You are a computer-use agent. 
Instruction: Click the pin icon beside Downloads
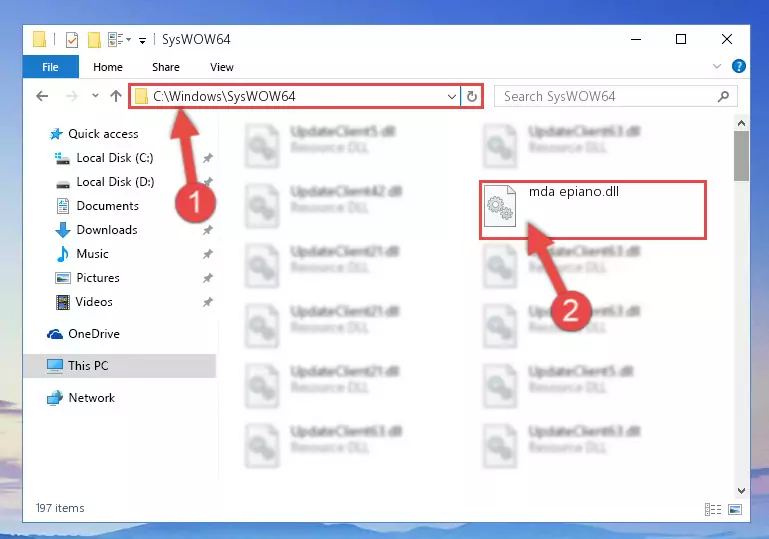point(208,230)
